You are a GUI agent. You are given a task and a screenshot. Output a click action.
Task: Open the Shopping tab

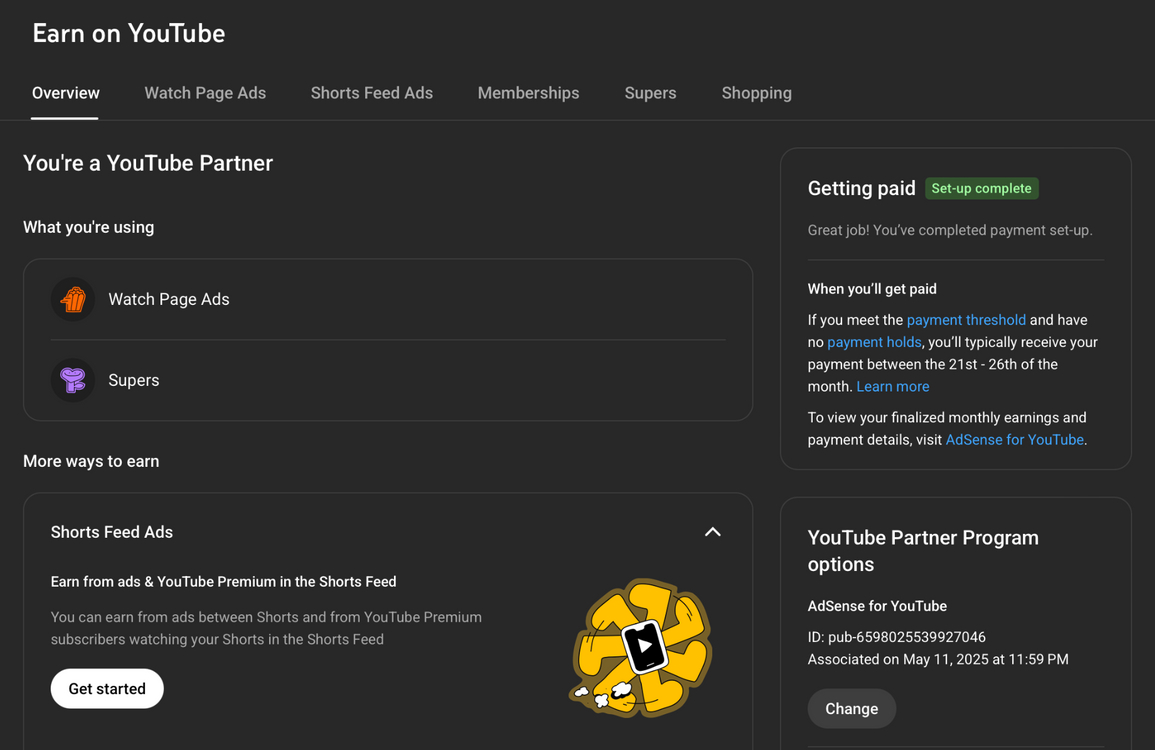756,93
